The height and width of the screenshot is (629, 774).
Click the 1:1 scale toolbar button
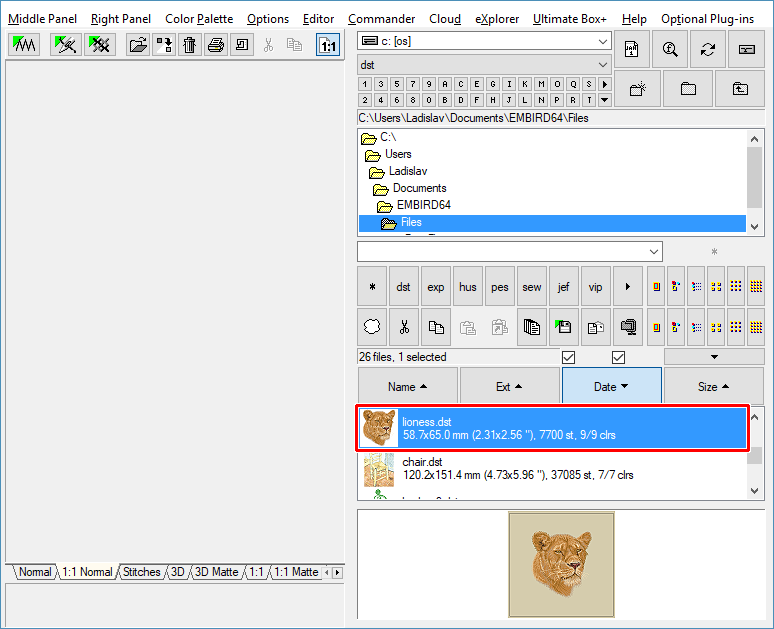327,45
